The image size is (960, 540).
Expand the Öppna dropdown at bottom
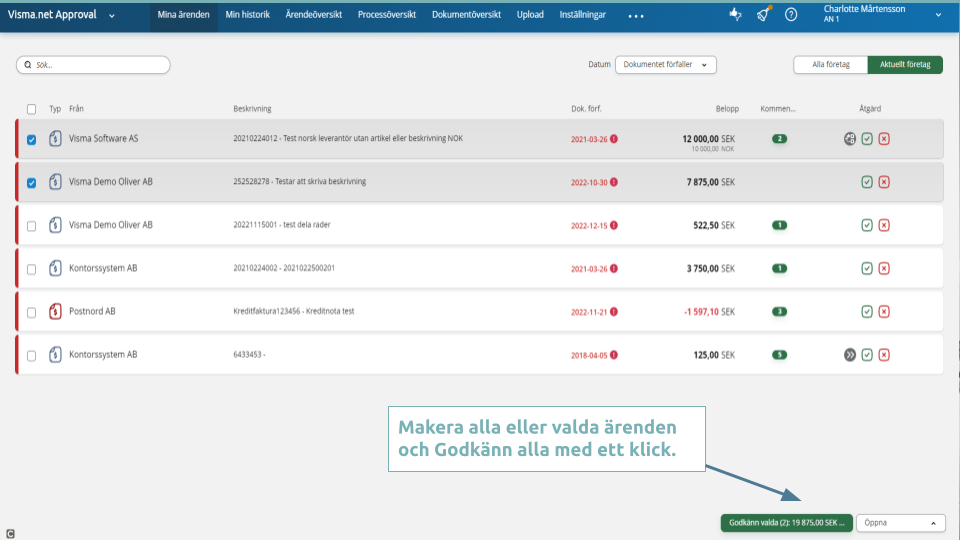(x=901, y=523)
